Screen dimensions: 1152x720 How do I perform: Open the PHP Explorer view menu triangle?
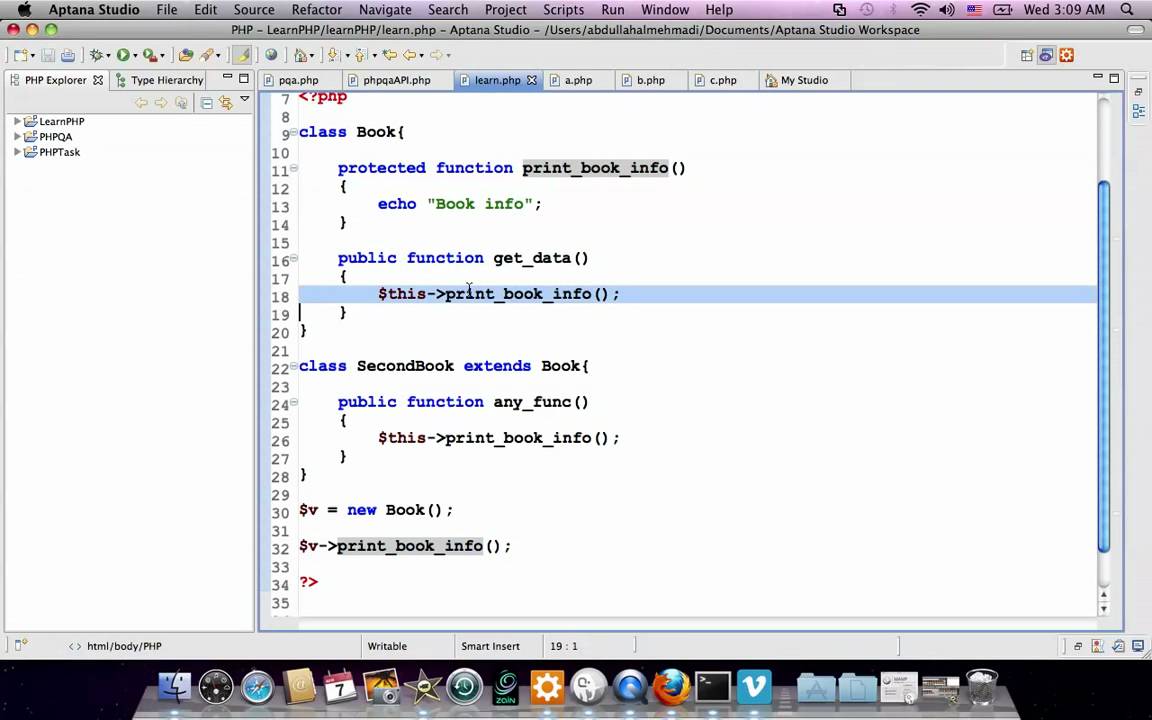click(x=245, y=99)
